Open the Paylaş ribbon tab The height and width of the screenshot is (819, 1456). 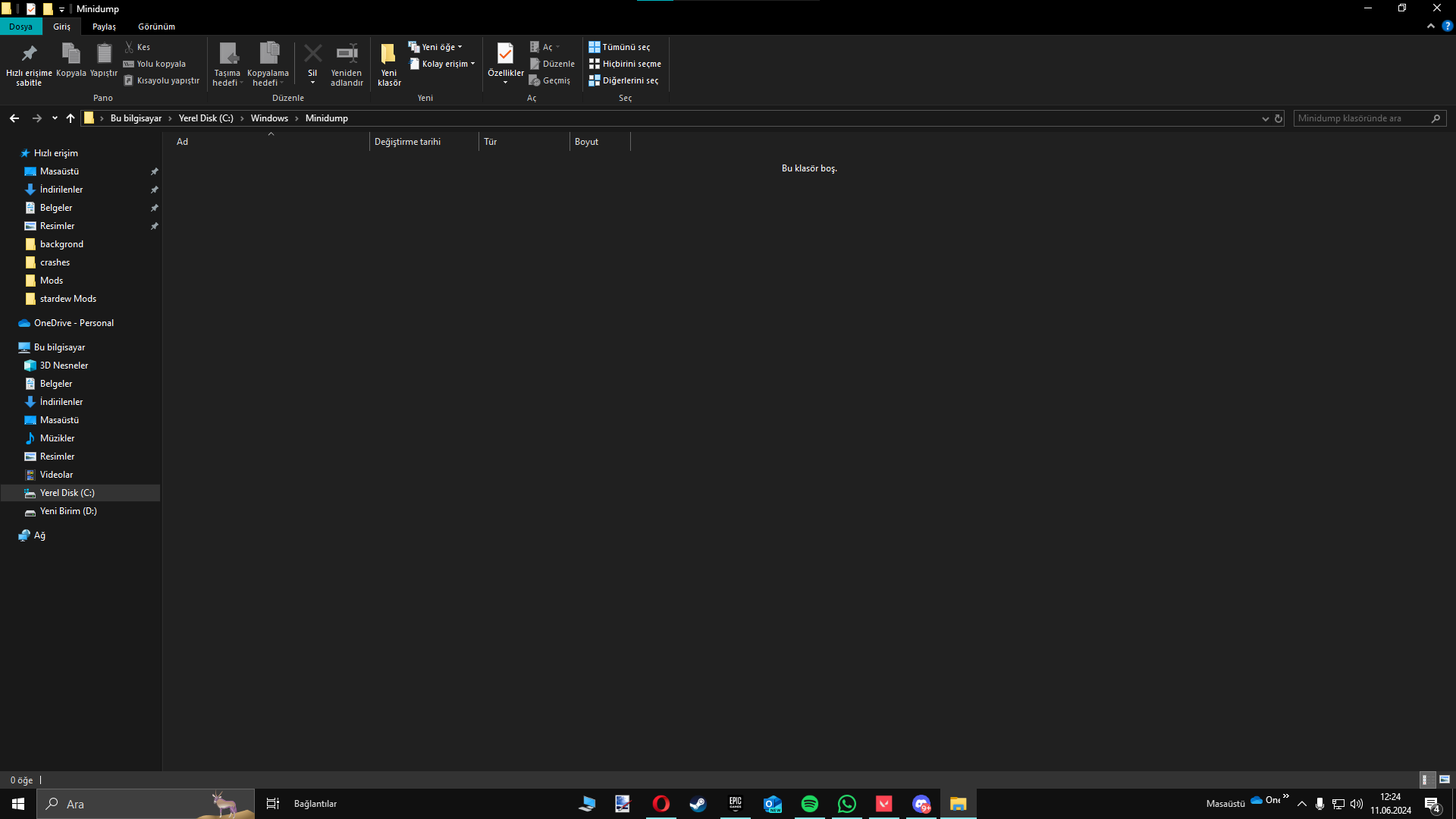coord(104,27)
